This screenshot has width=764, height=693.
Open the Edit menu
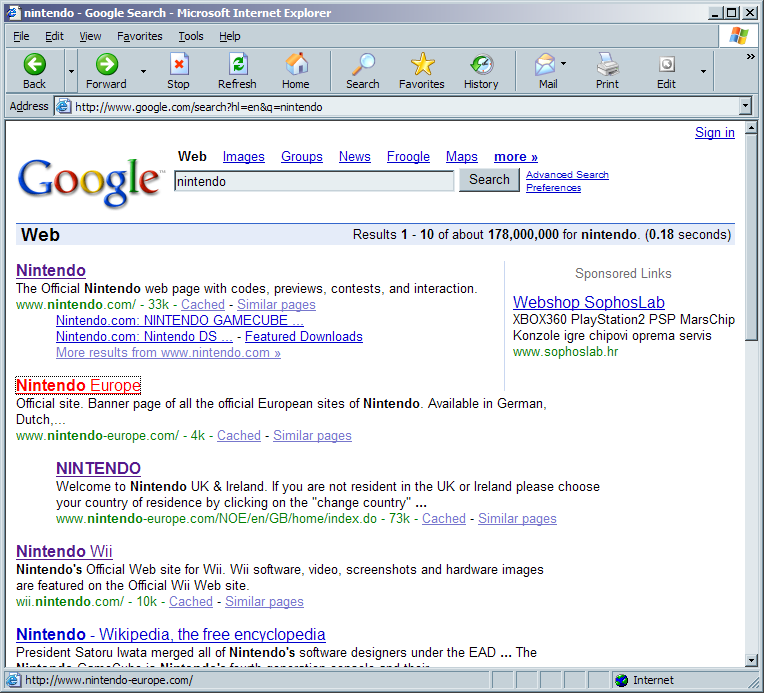coord(54,36)
